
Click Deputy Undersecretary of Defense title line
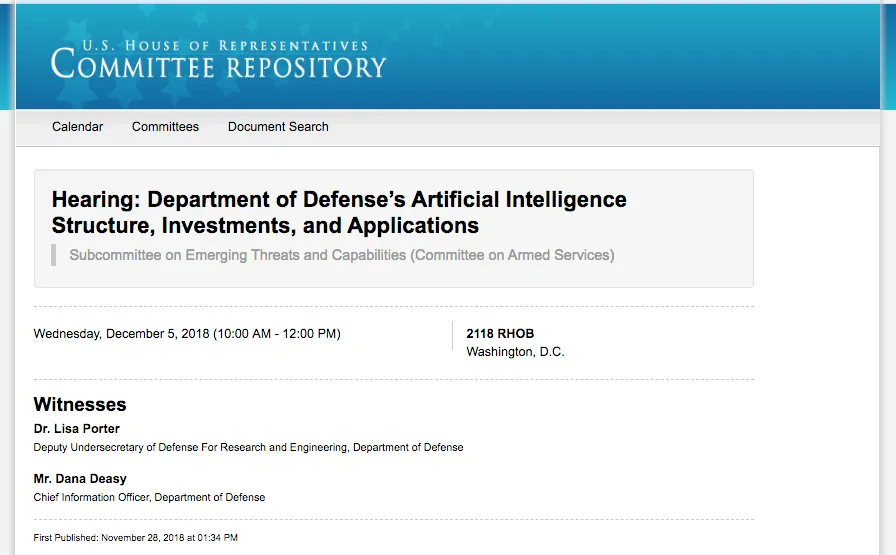click(x=249, y=448)
